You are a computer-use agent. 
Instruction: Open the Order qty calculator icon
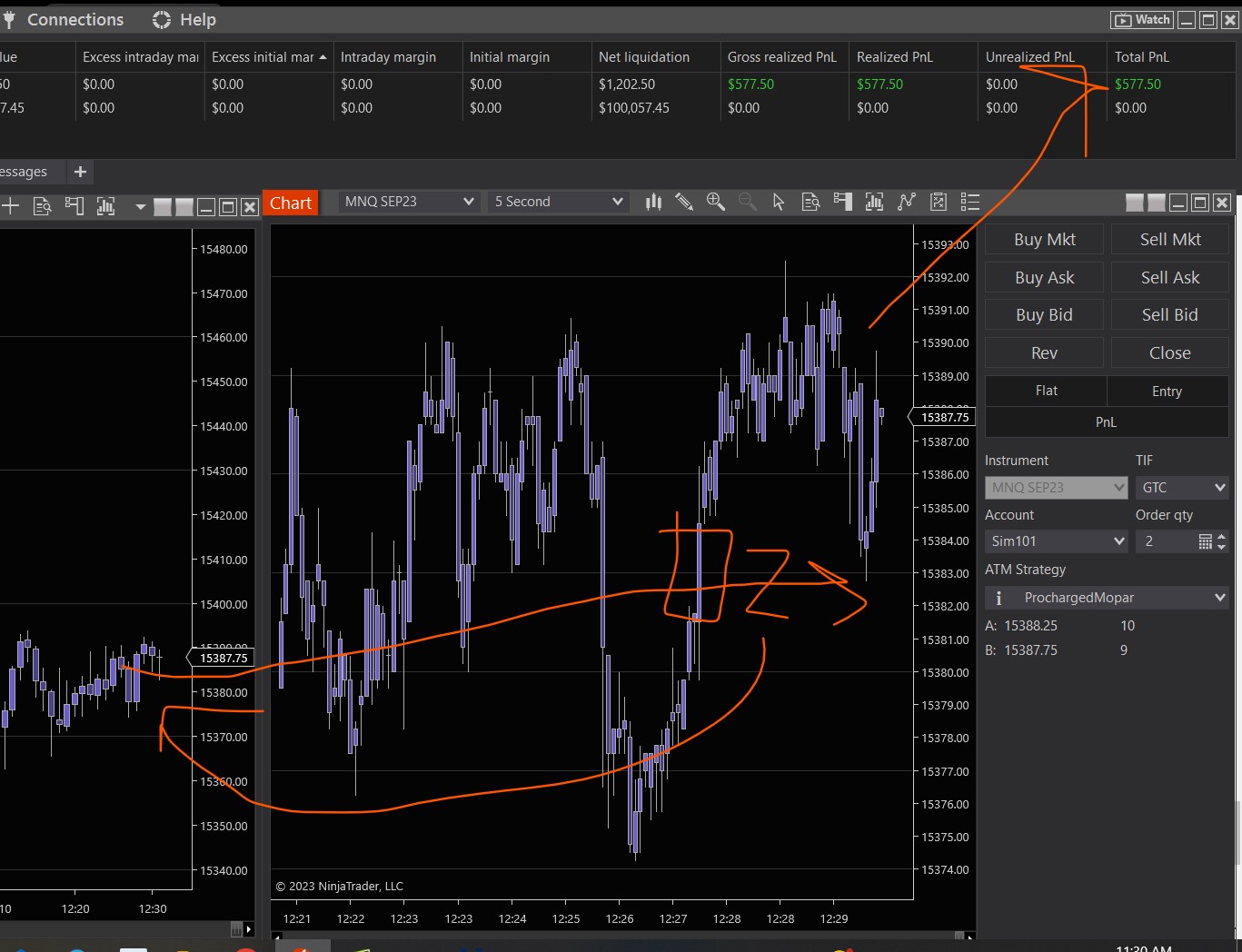point(1205,541)
